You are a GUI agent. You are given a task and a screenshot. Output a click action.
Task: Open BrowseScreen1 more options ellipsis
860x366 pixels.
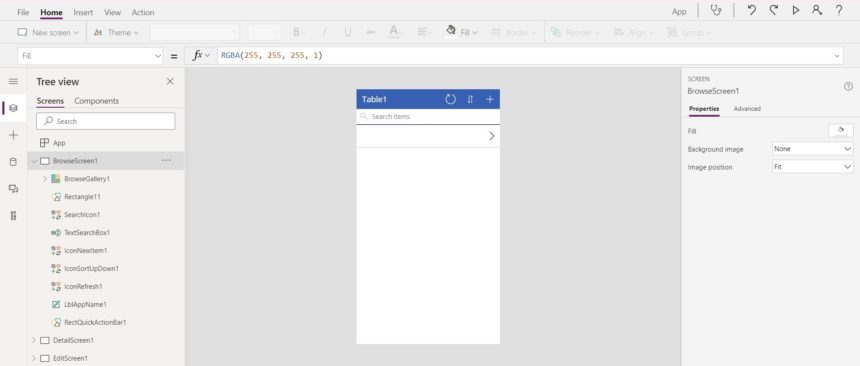tap(166, 160)
